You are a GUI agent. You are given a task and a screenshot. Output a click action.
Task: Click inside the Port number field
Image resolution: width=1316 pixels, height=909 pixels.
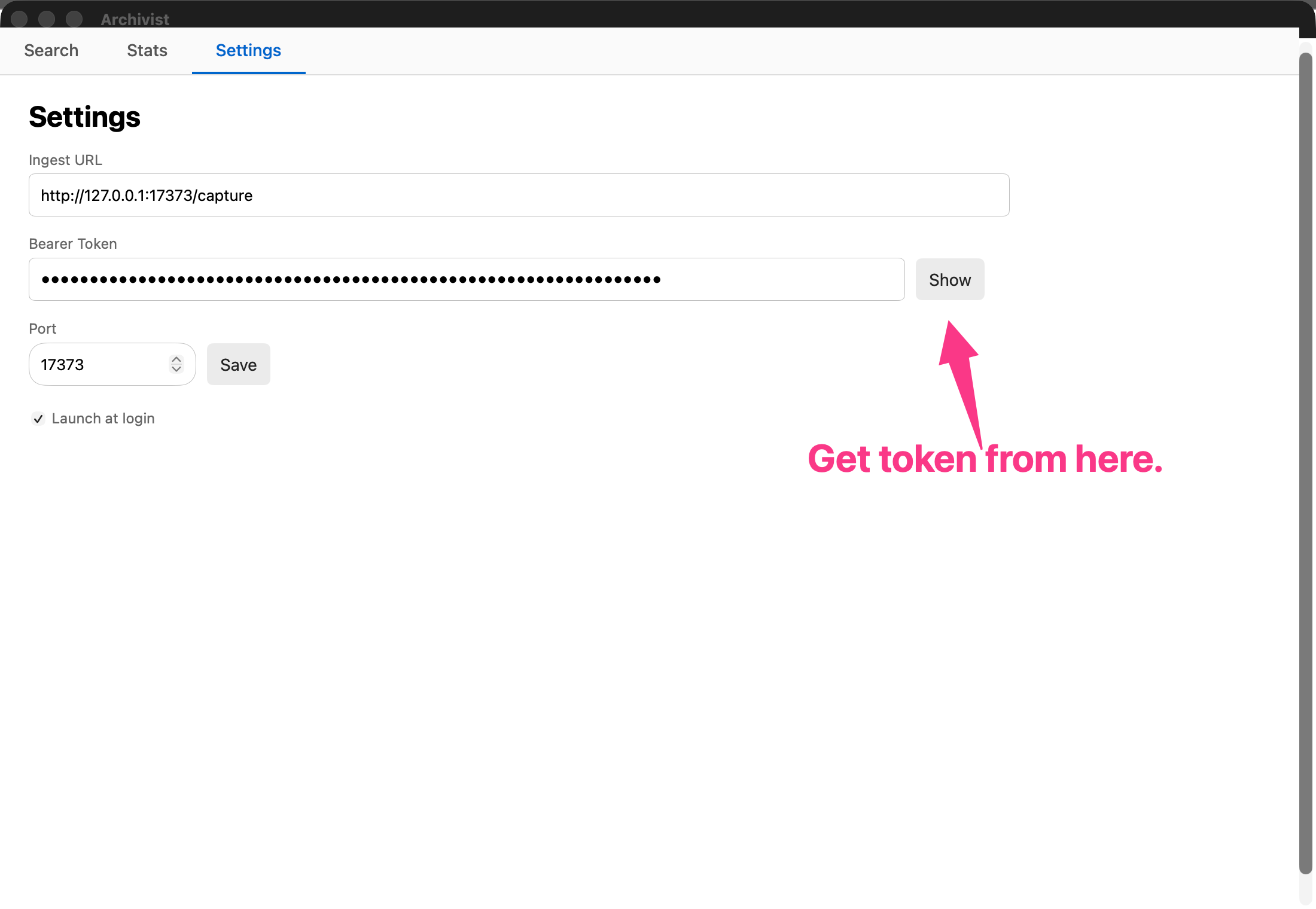(x=99, y=365)
